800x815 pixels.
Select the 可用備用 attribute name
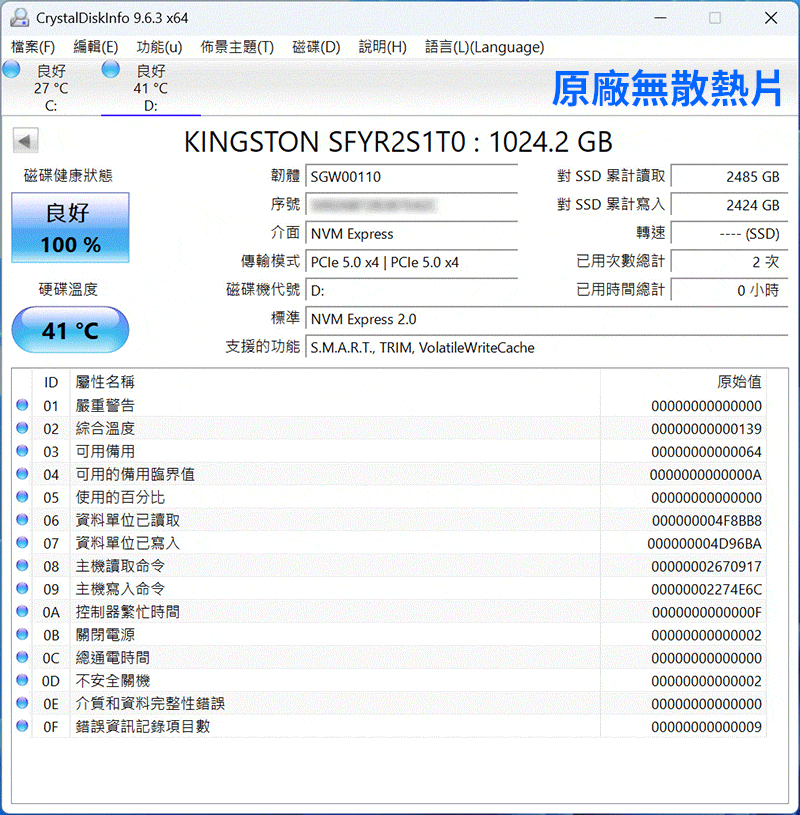tap(105, 451)
